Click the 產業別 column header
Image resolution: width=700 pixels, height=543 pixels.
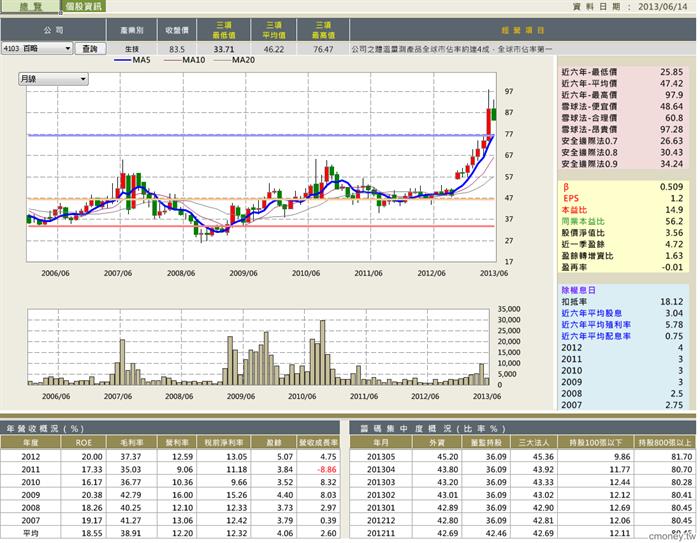(x=132, y=30)
